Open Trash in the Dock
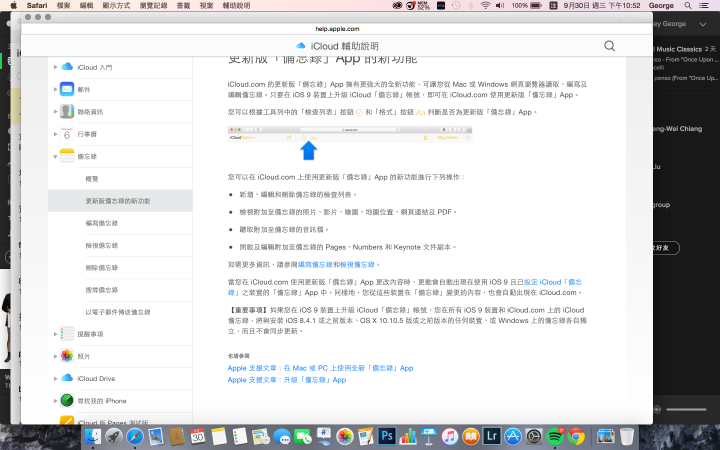The image size is (720, 450). tap(627, 436)
